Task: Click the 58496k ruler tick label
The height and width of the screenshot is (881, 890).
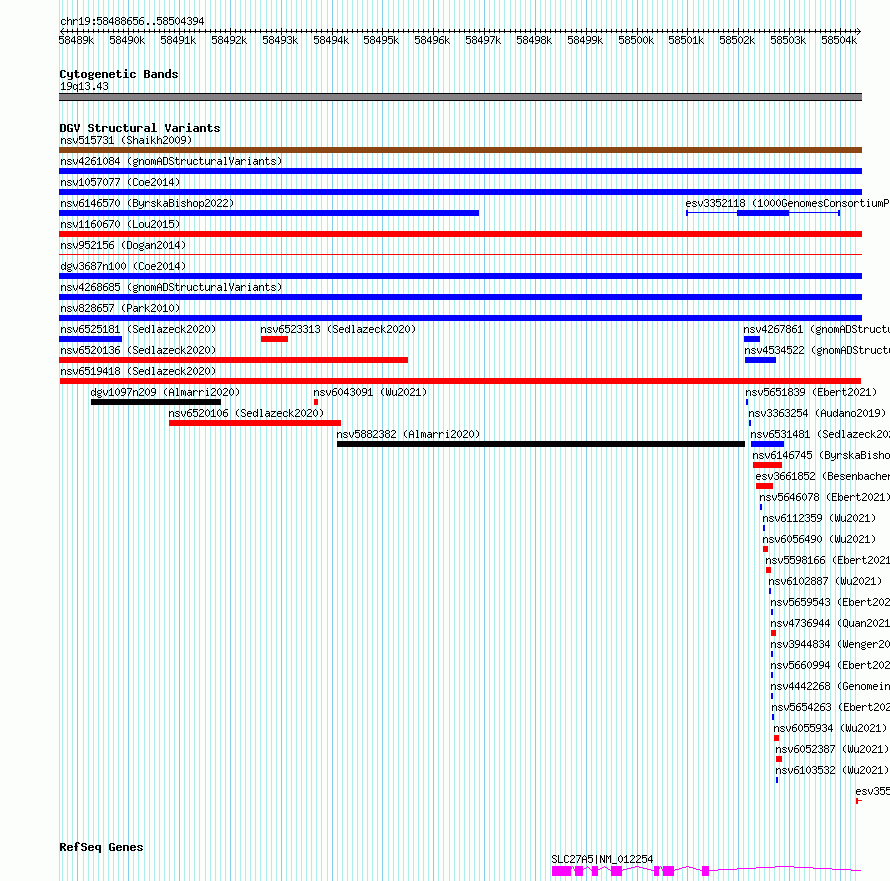Action: [x=432, y=40]
